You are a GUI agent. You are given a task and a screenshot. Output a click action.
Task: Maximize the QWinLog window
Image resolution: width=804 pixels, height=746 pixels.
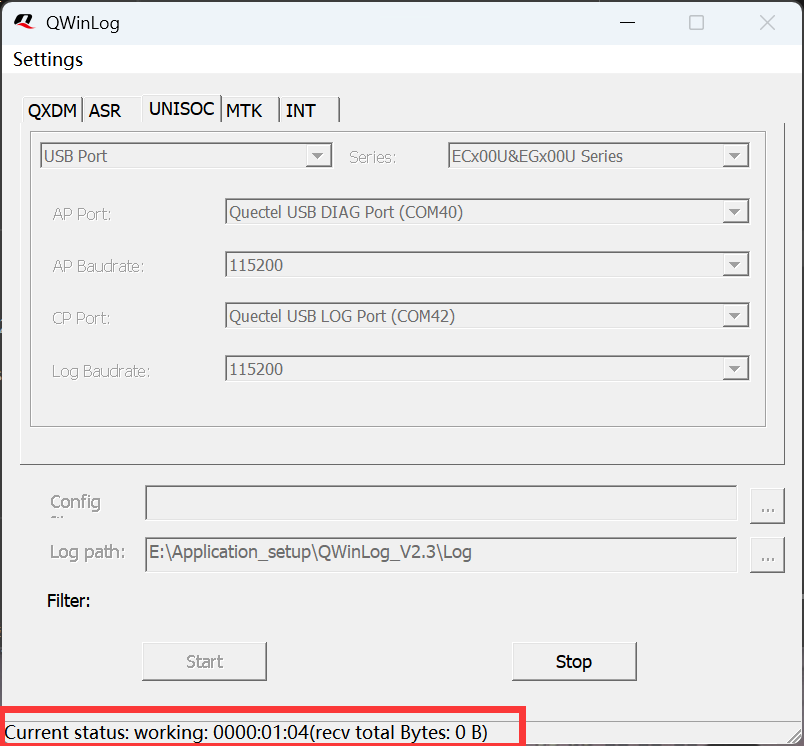click(696, 23)
